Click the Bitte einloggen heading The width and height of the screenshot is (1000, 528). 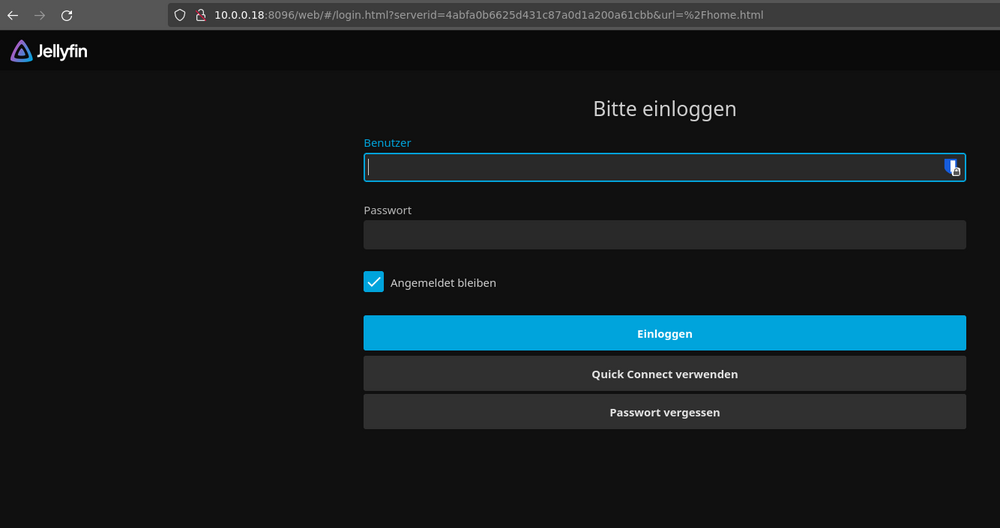click(x=665, y=109)
